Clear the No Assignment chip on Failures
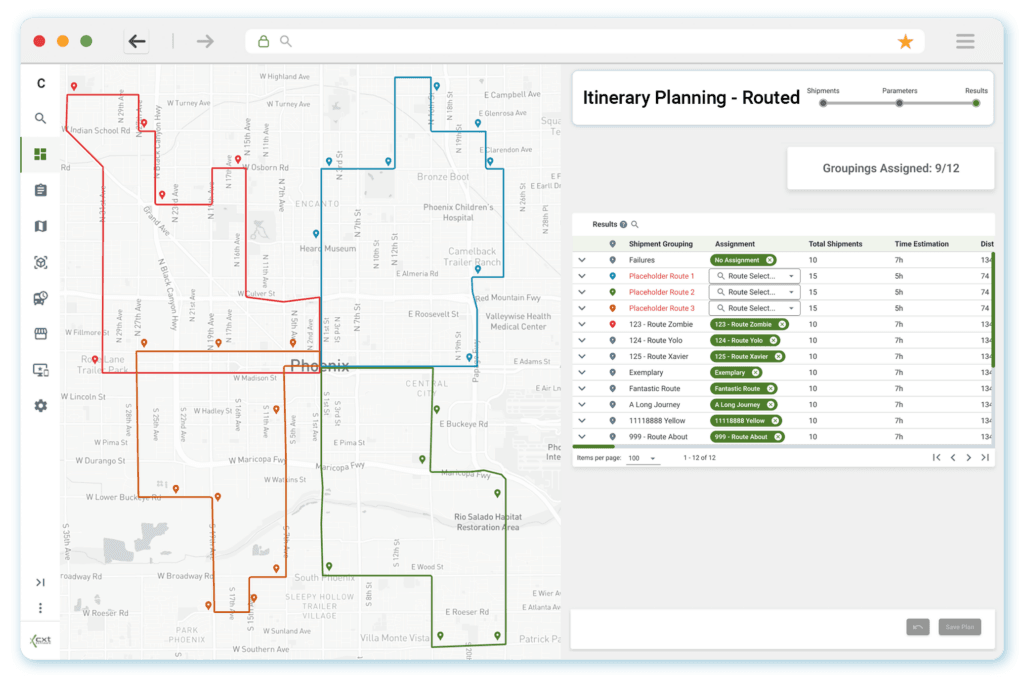The width and height of the screenshot is (1024, 680). pos(770,260)
